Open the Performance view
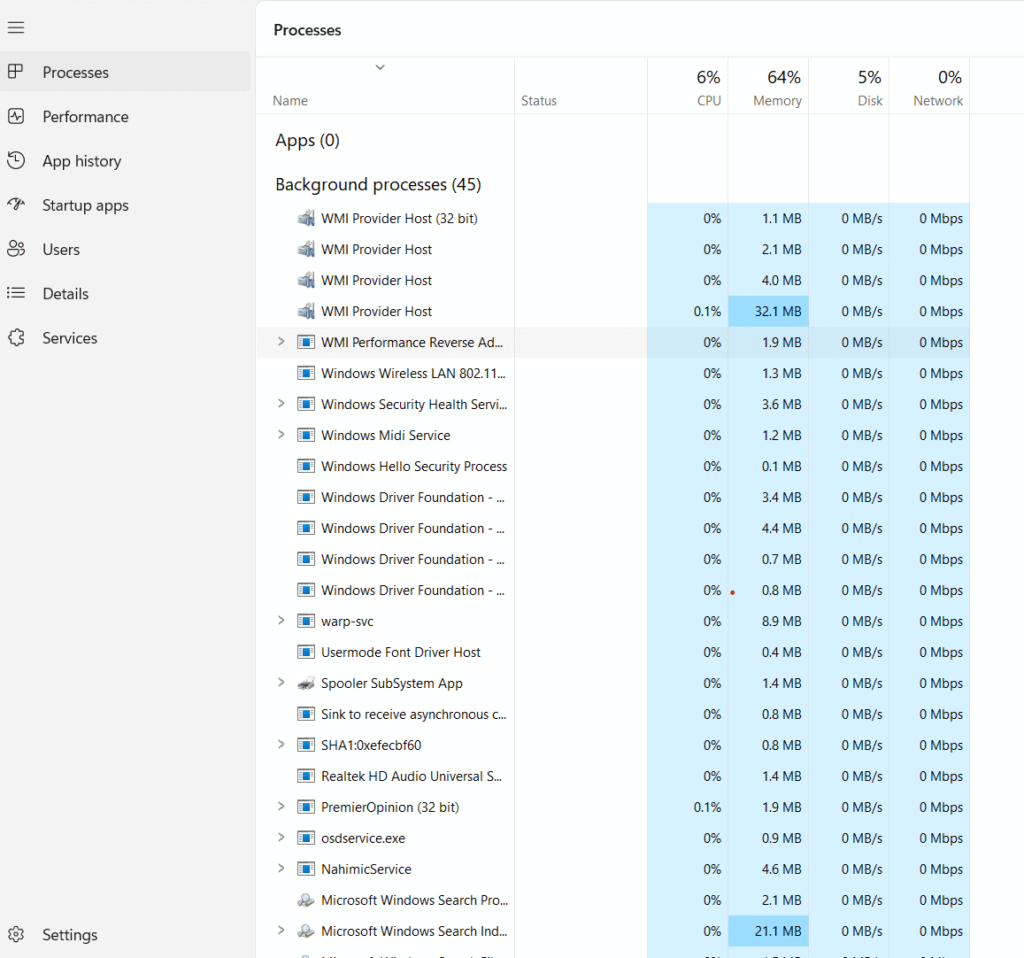The image size is (1024, 958). pos(86,116)
